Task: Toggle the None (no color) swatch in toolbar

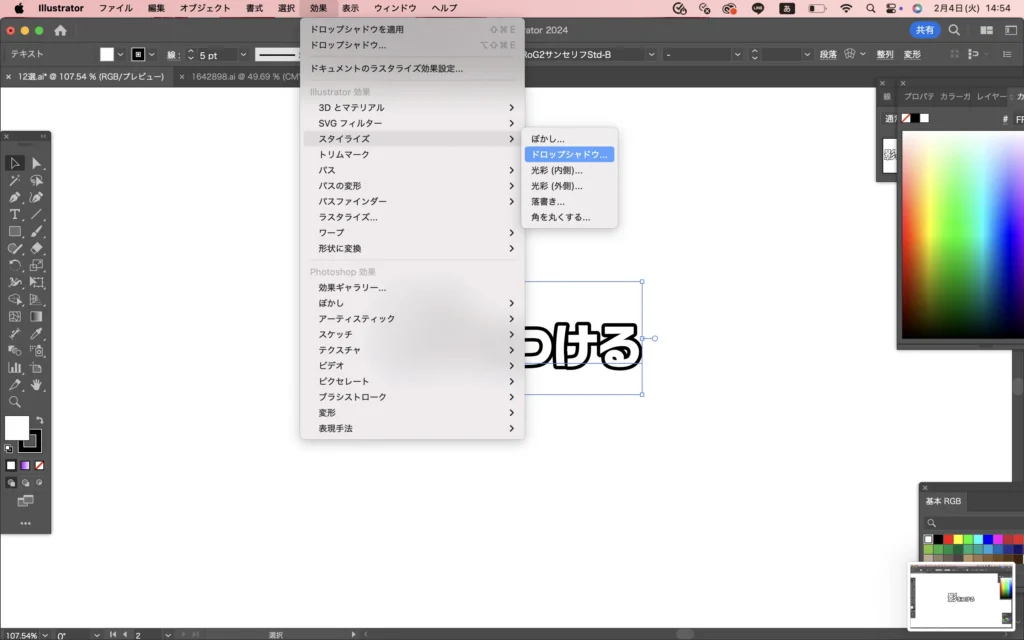Action: click(39, 465)
